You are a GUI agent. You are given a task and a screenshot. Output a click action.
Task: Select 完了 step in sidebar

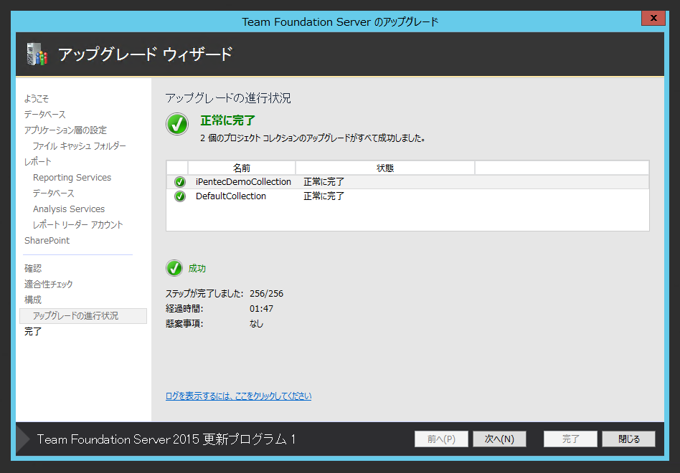(33, 332)
